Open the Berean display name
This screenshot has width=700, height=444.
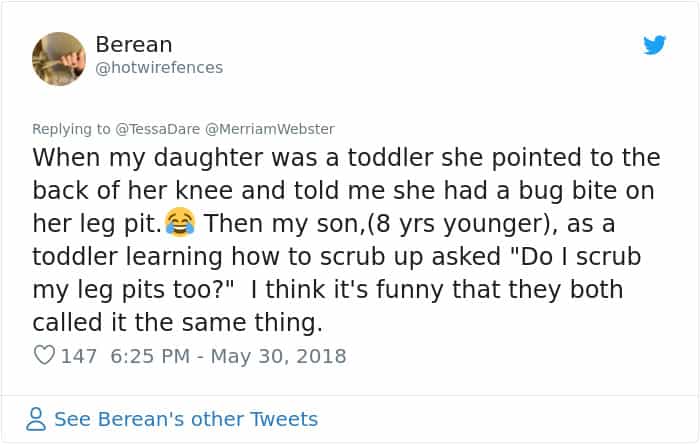pos(134,45)
